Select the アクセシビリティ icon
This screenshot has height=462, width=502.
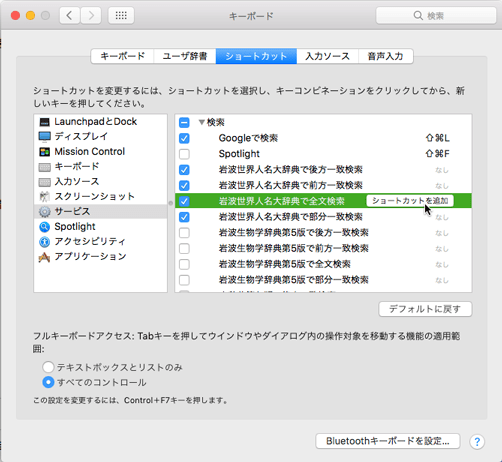[45, 242]
